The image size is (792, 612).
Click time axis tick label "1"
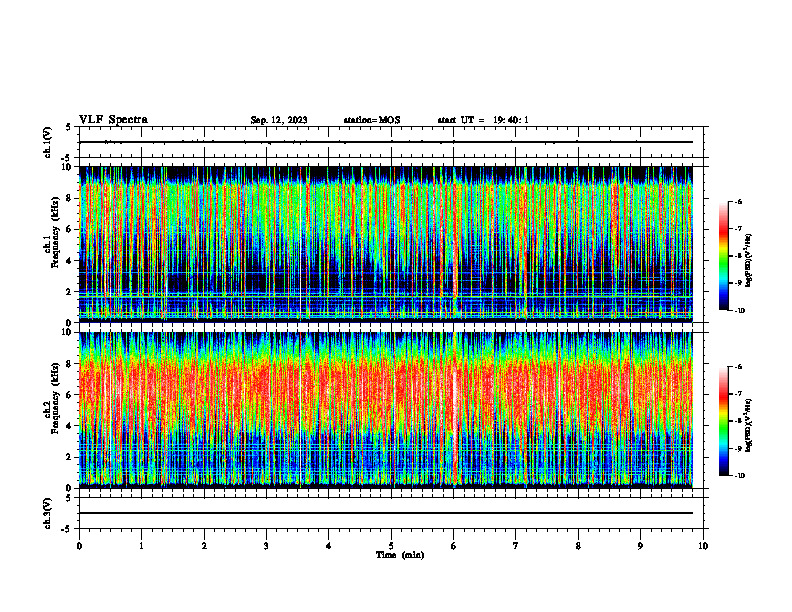[141, 546]
